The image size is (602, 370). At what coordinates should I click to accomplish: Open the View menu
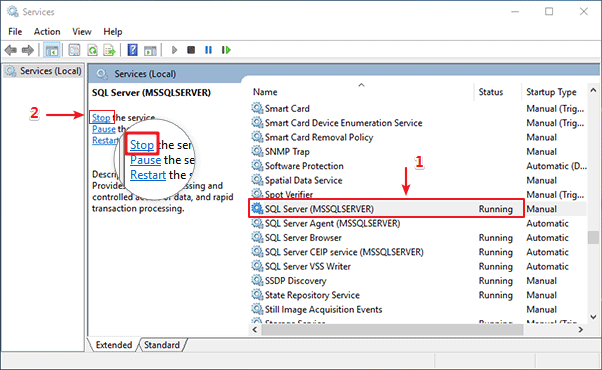coord(82,31)
